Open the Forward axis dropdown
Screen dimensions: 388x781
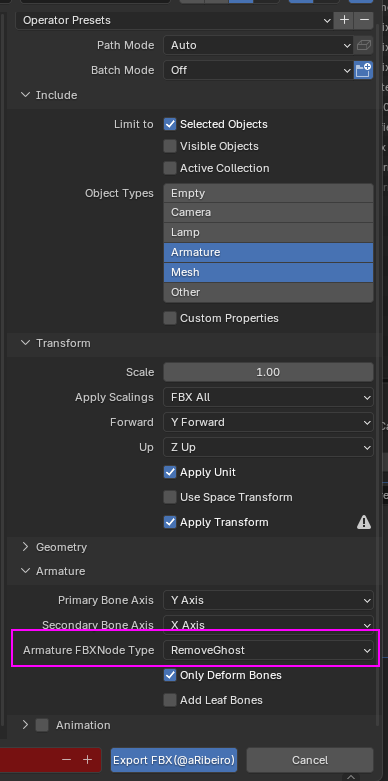point(268,422)
